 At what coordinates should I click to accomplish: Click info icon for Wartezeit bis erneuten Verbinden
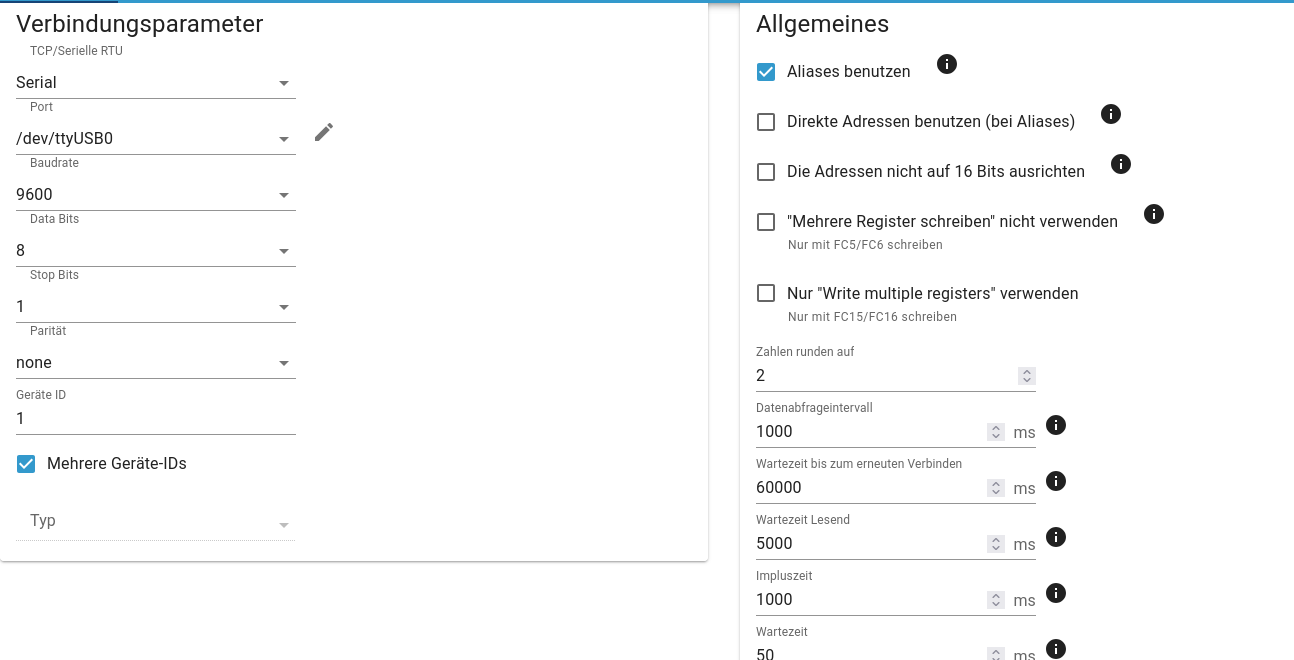point(1055,481)
